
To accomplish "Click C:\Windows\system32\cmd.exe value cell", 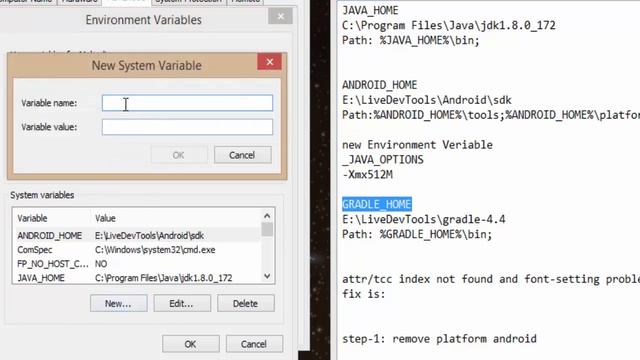I will 155,250.
